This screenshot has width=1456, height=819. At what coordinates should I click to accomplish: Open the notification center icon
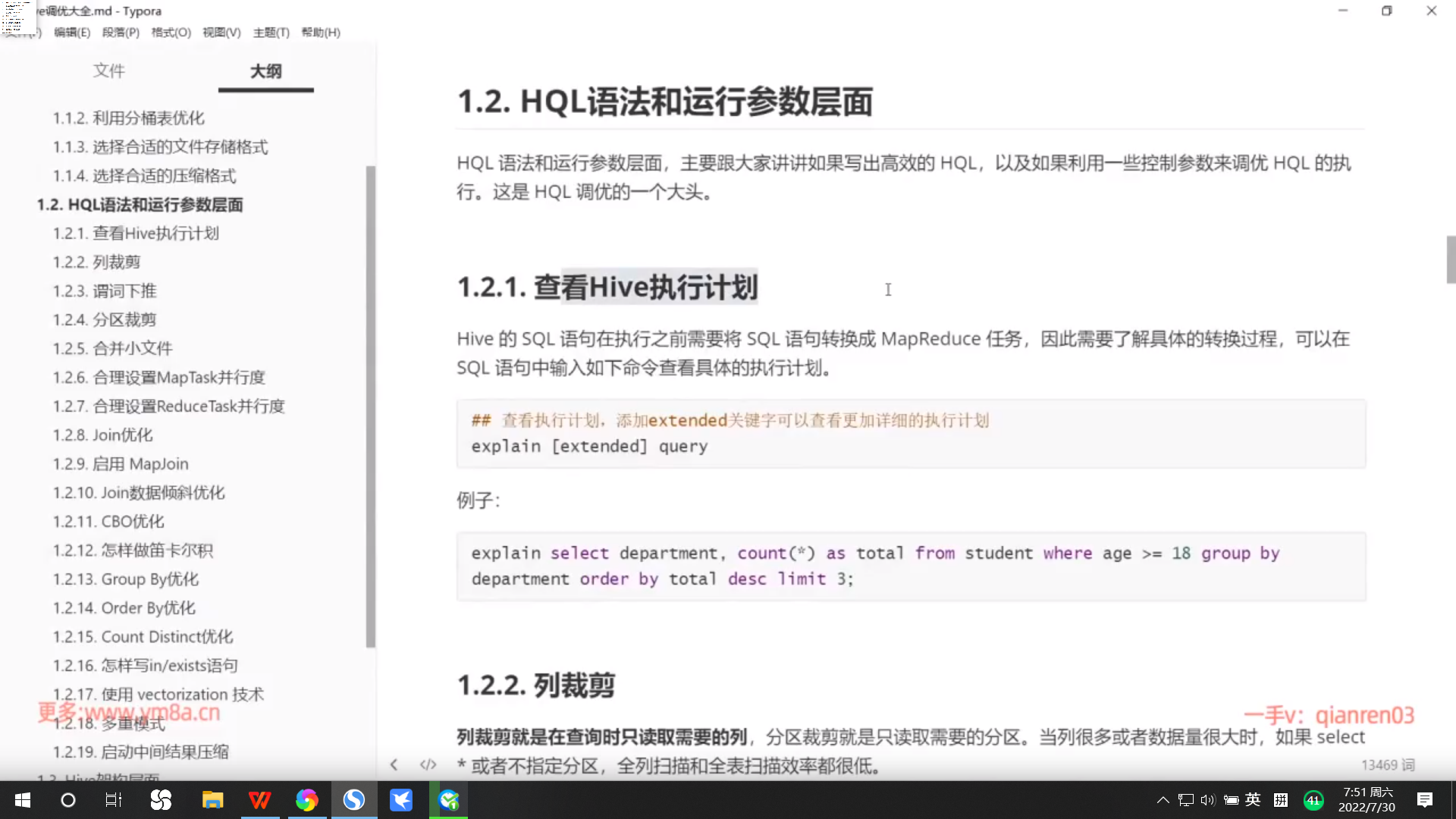pos(1424,800)
